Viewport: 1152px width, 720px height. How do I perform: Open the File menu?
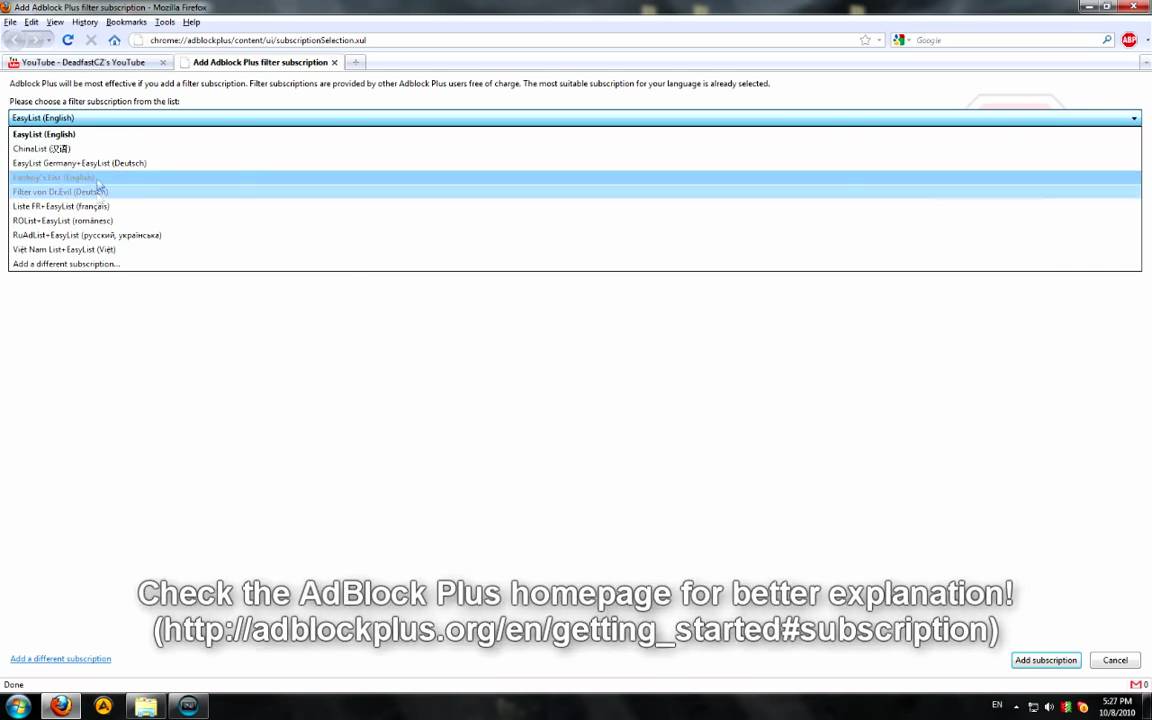click(x=10, y=22)
